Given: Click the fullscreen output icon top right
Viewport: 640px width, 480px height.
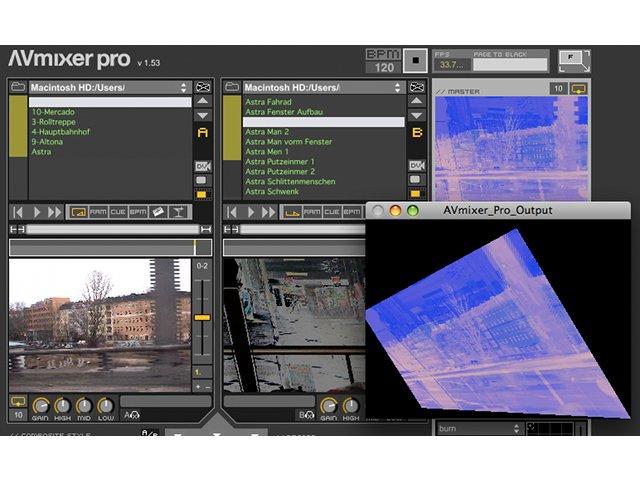Looking at the screenshot, I should [x=574, y=62].
